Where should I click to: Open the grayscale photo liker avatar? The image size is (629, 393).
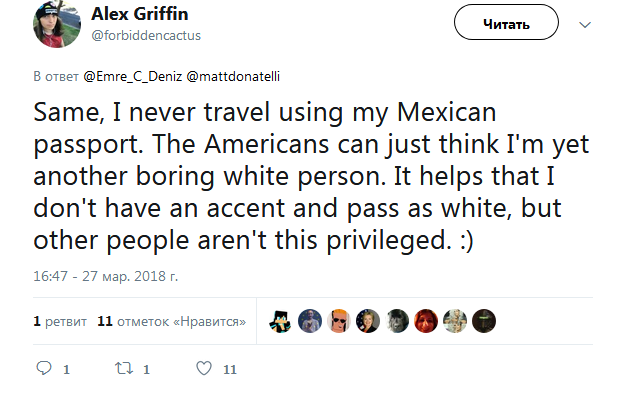397,321
